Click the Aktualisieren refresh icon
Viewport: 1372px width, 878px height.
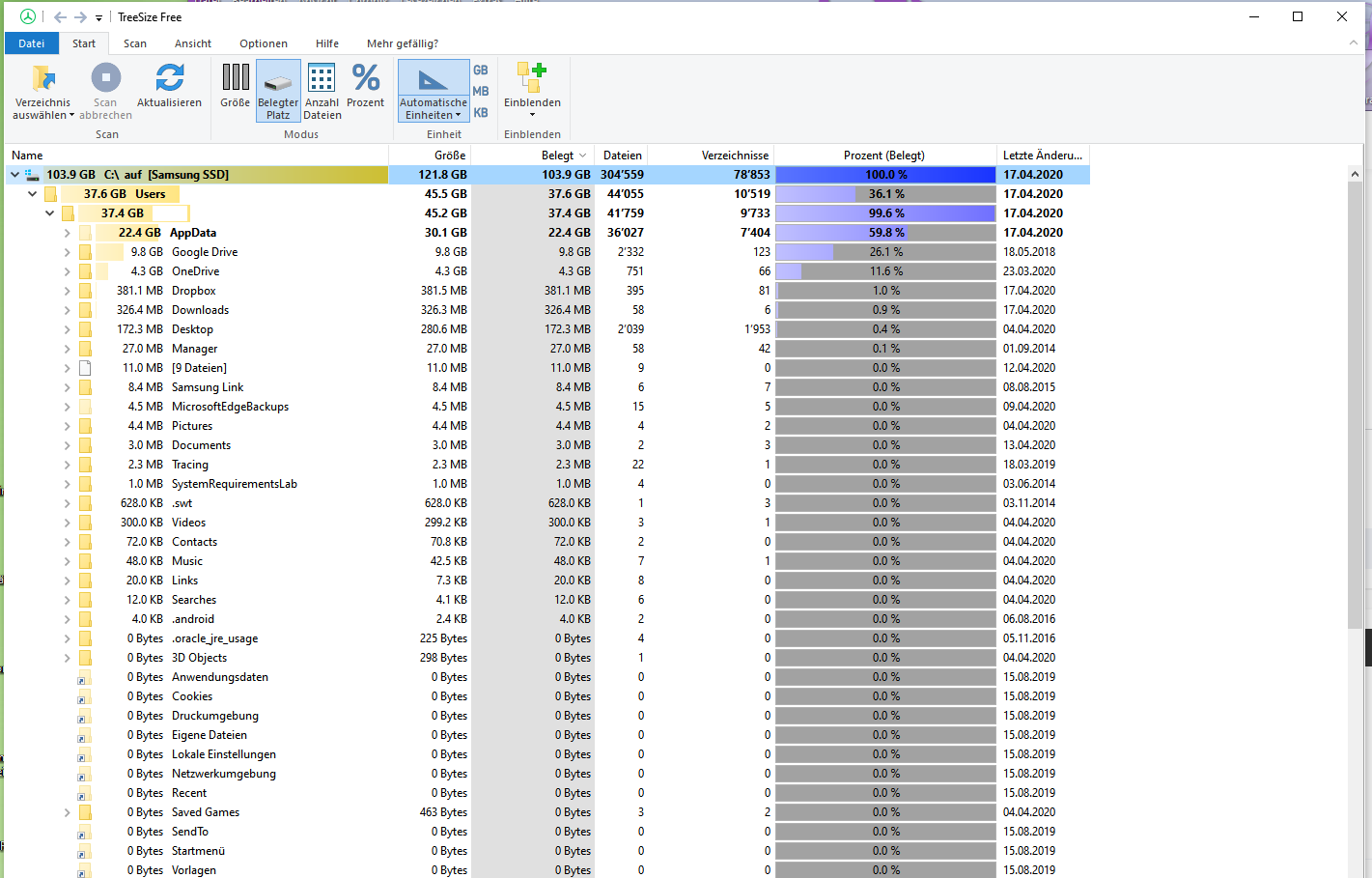coord(169,78)
